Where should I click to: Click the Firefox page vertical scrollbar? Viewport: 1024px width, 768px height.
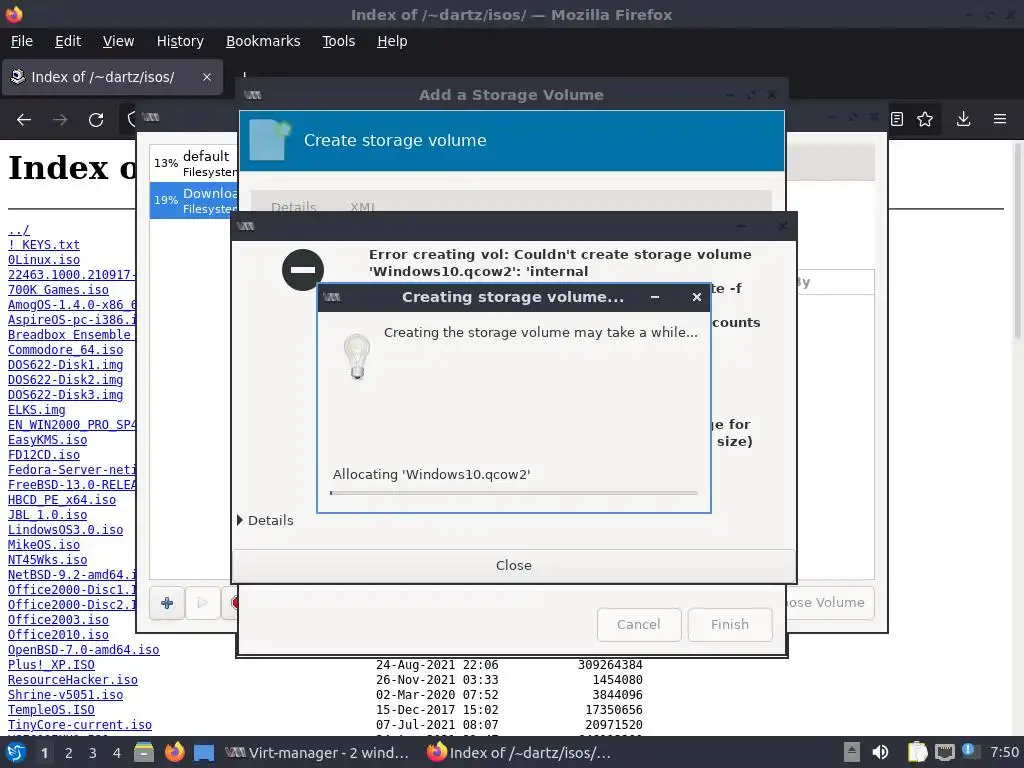pos(1017,240)
